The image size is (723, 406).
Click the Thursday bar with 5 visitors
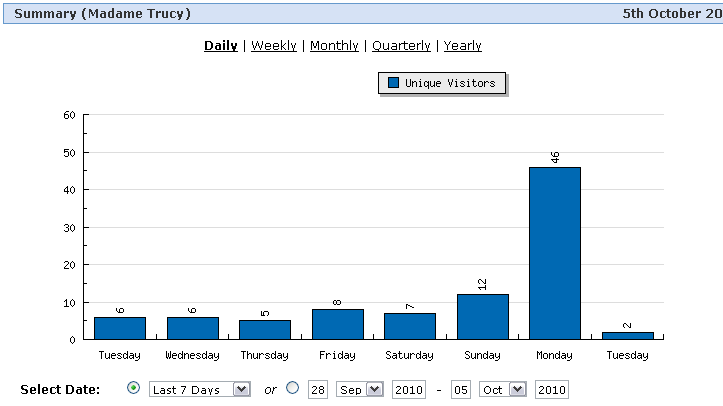(265, 330)
